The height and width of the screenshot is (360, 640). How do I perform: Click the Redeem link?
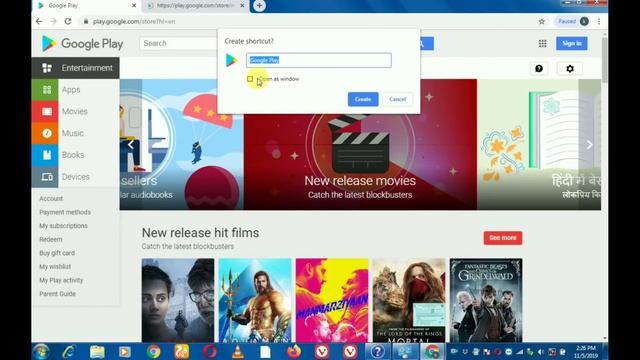tap(51, 240)
